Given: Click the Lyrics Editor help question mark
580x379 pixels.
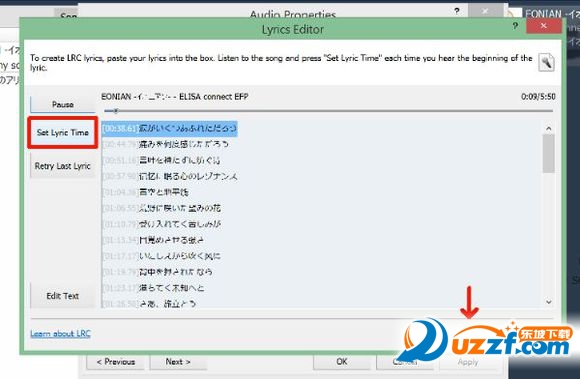Looking at the screenshot, I should coord(515,26).
